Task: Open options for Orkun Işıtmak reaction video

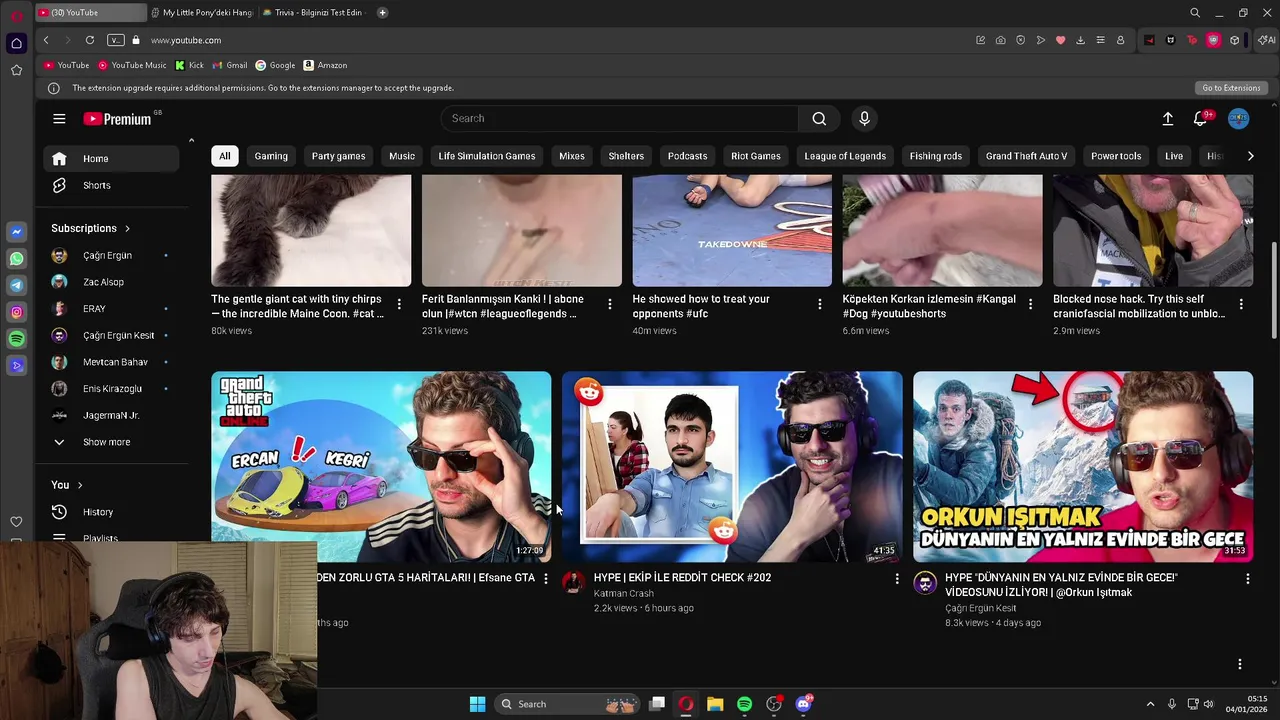Action: (1247, 579)
